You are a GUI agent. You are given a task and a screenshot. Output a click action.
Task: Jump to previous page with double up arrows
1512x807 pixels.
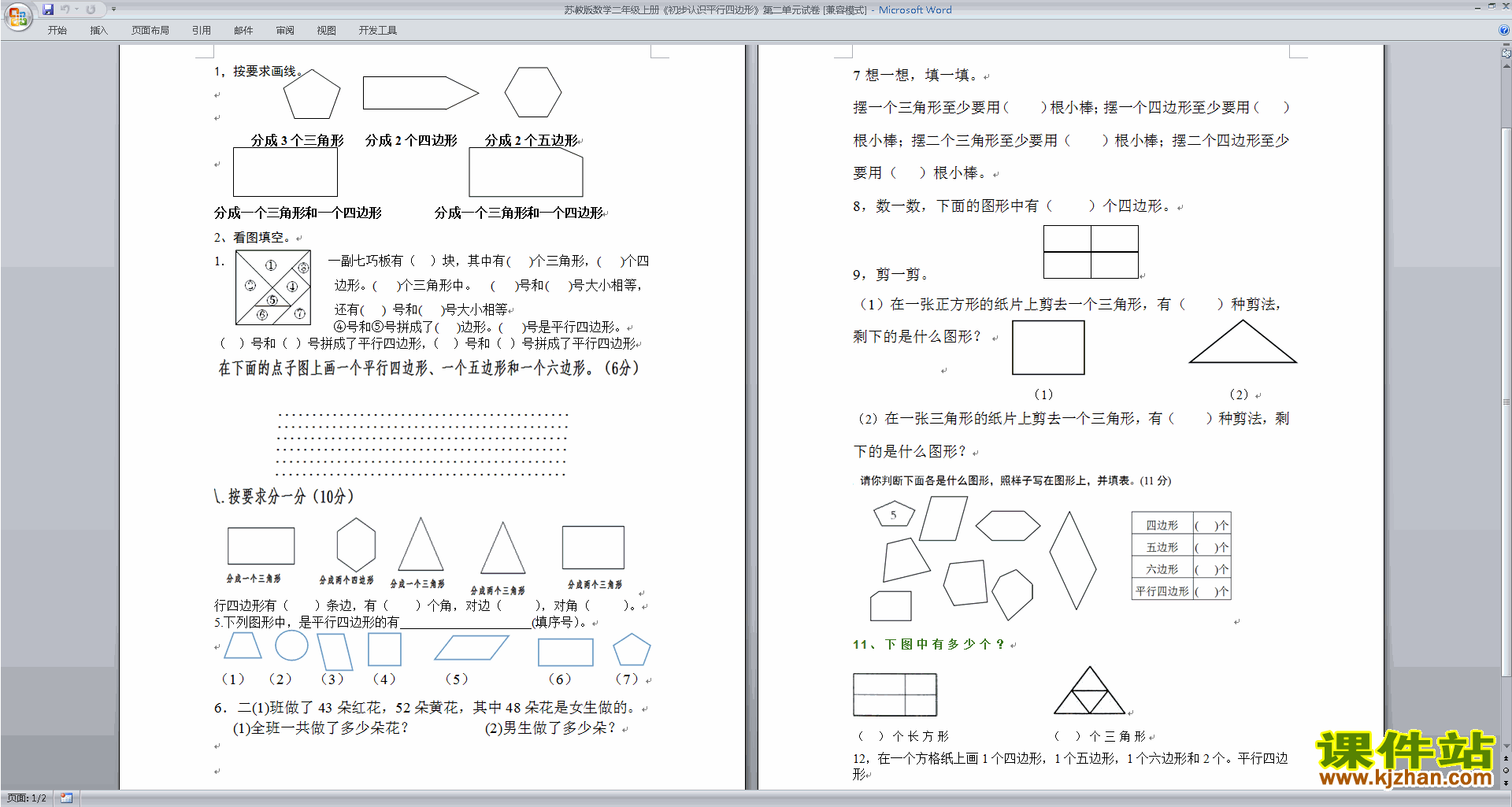(1506, 758)
